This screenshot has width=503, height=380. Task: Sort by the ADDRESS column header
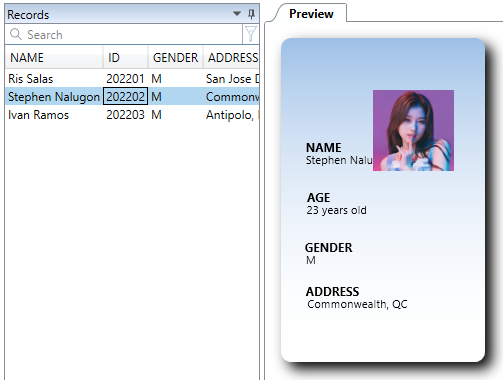(x=231, y=58)
